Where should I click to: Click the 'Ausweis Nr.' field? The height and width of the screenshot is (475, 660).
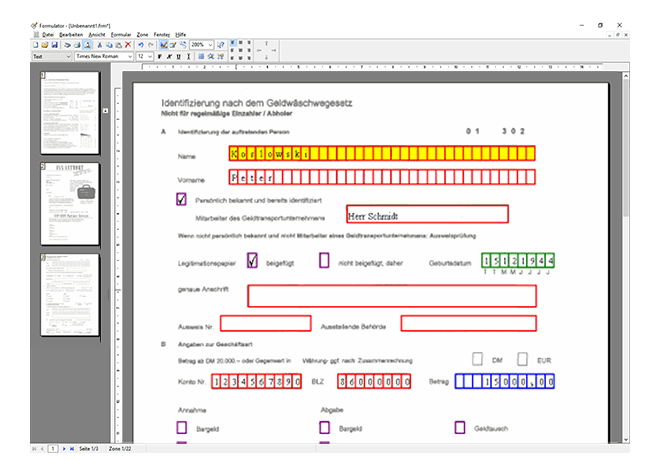(266, 323)
